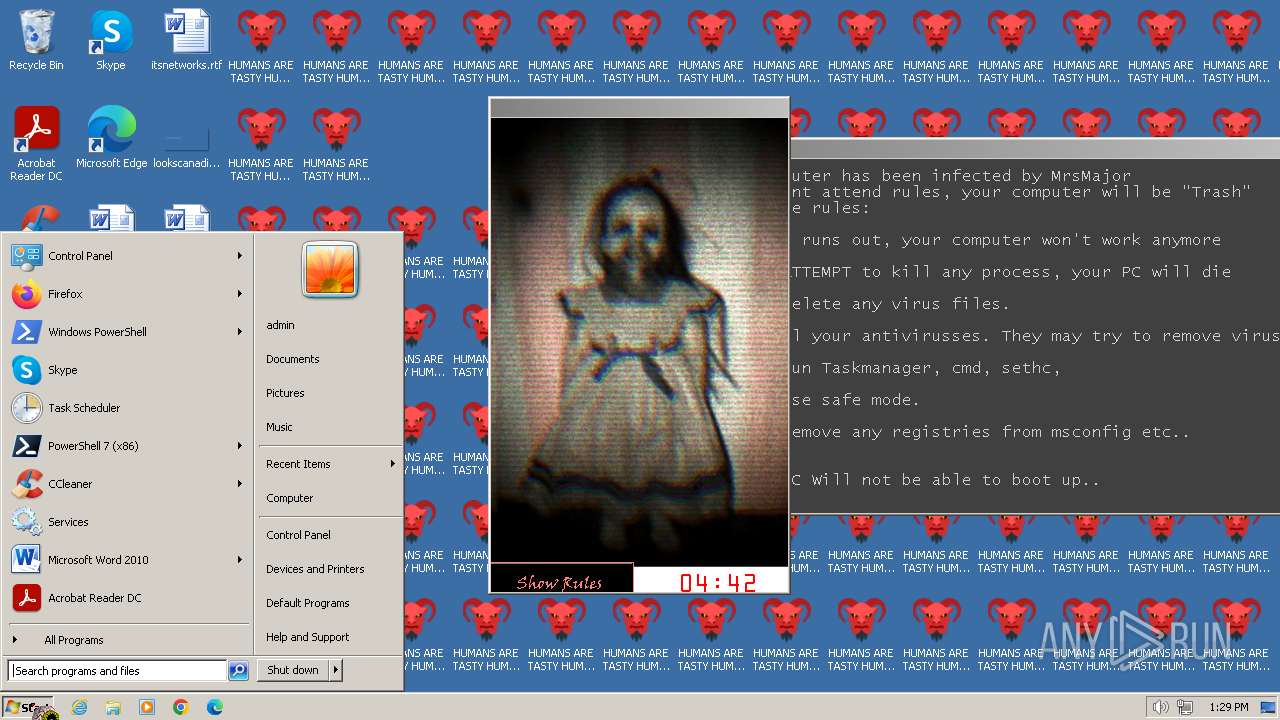Open Microsoft Edge desktop shortcut
This screenshot has width=1280, height=720.
pyautogui.click(x=111, y=138)
